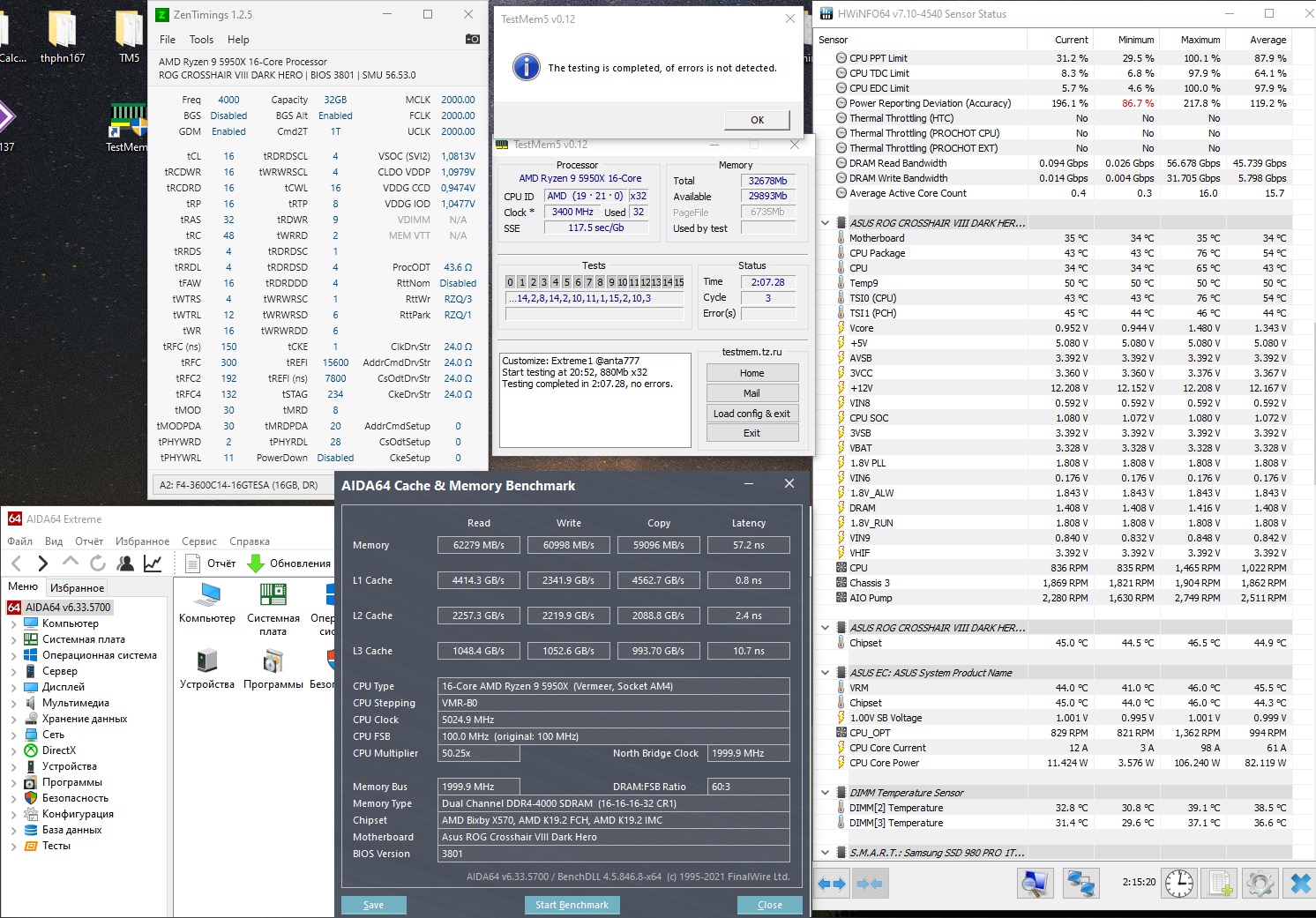
Task: Expand the Компьютер tree node
Action: point(13,623)
